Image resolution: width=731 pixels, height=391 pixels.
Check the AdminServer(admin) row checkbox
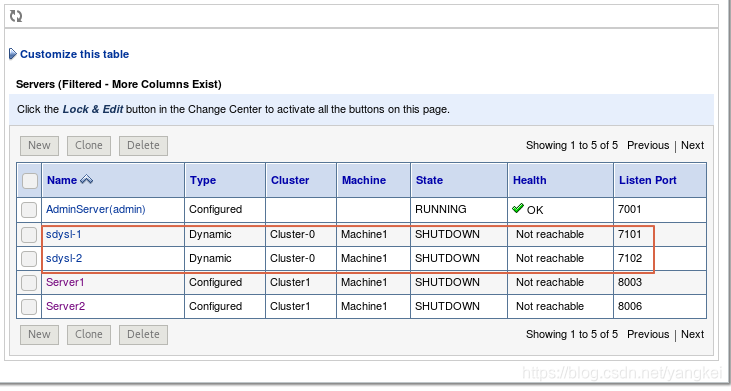29,210
